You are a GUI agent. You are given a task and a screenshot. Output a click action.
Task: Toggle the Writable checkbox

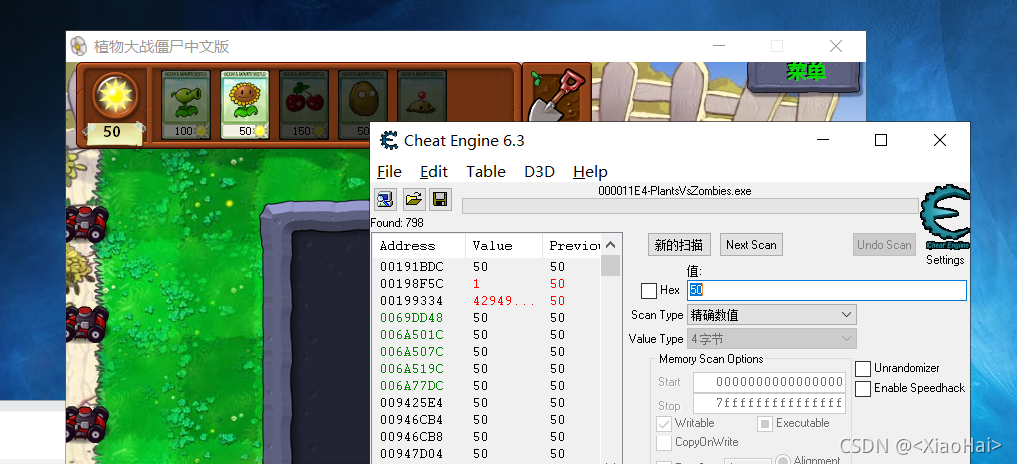(664, 423)
